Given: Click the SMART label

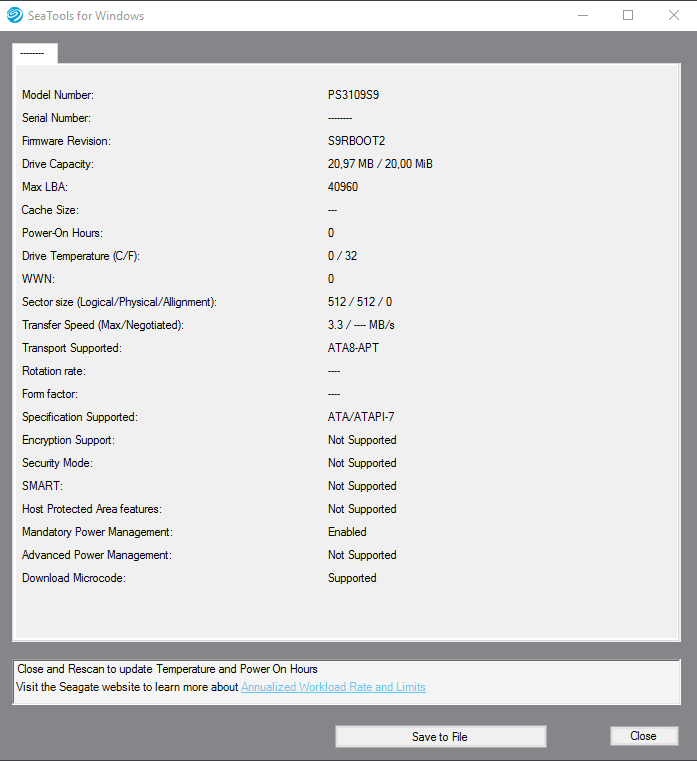Looking at the screenshot, I should pyautogui.click(x=42, y=486).
